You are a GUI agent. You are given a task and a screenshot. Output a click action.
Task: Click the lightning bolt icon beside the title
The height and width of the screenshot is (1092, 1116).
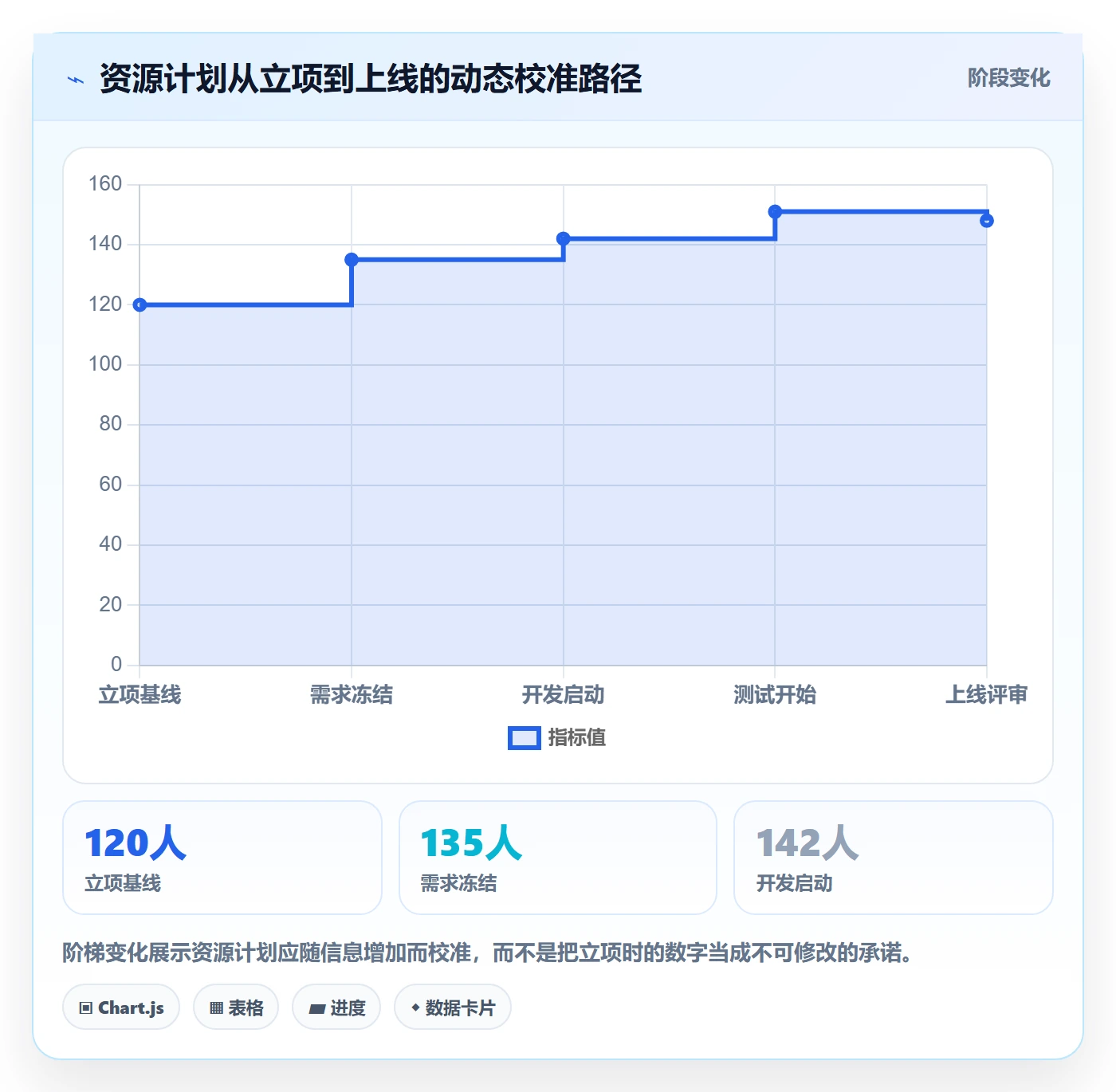tap(76, 80)
